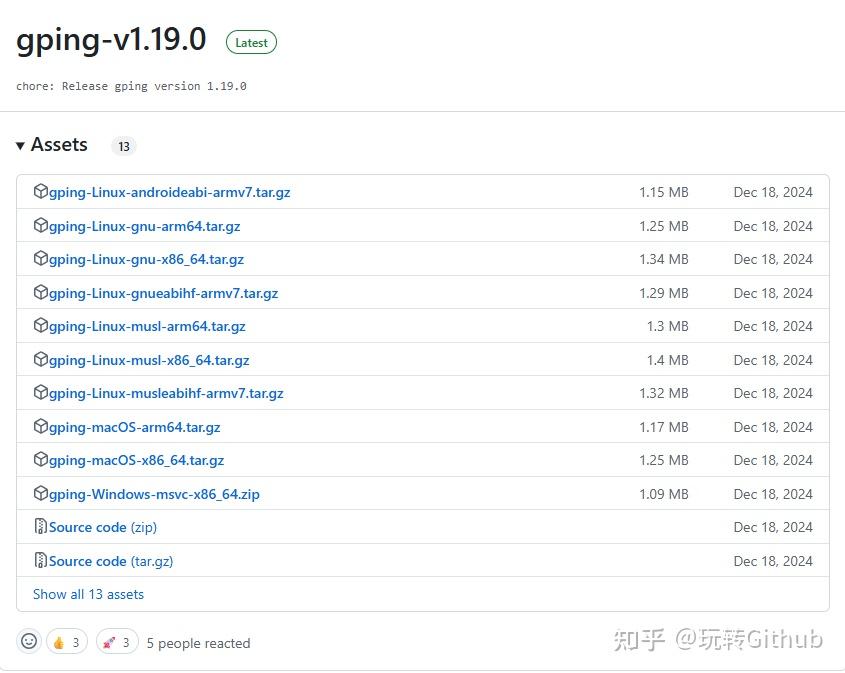Download Source code (zip)

103,528
